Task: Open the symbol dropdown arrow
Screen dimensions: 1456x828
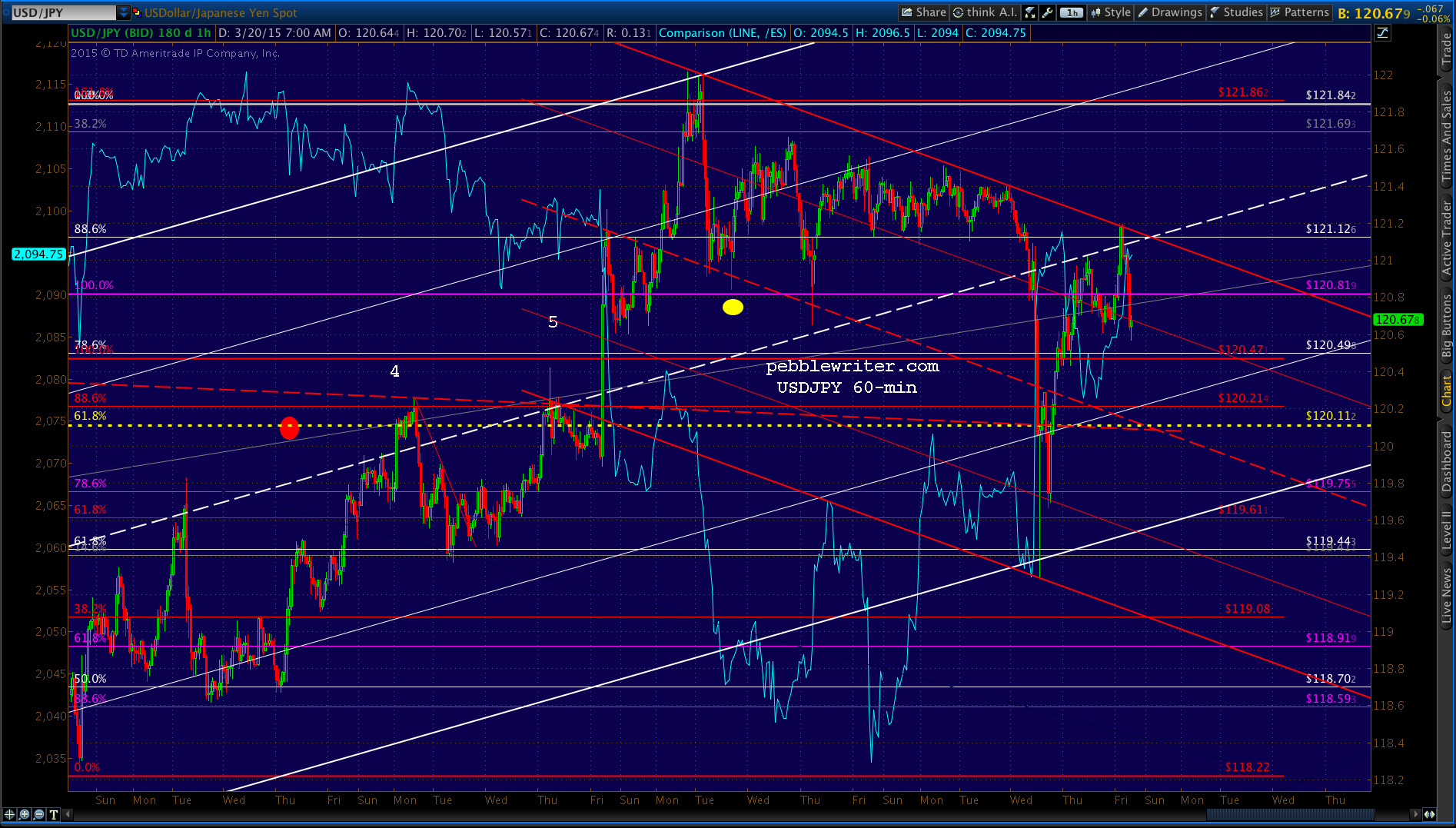Action: point(124,12)
